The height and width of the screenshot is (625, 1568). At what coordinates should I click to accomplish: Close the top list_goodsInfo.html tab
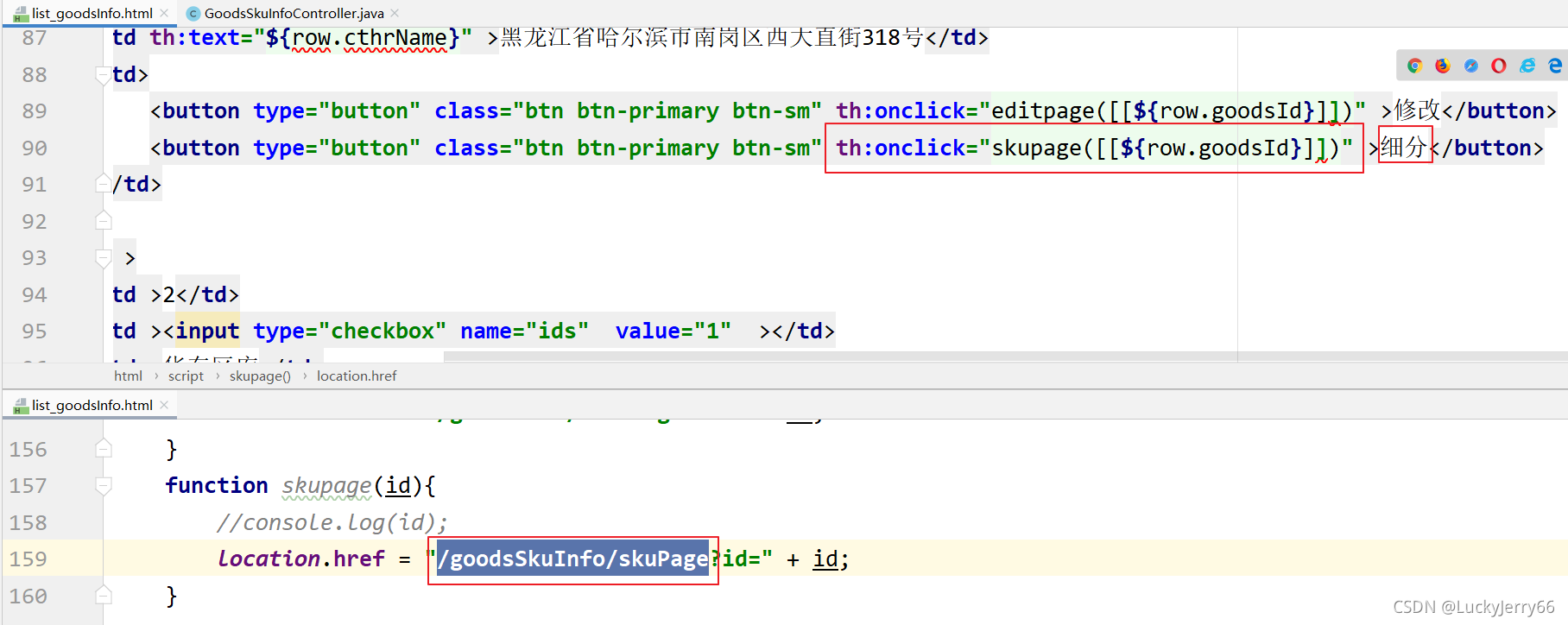pyautogui.click(x=164, y=13)
